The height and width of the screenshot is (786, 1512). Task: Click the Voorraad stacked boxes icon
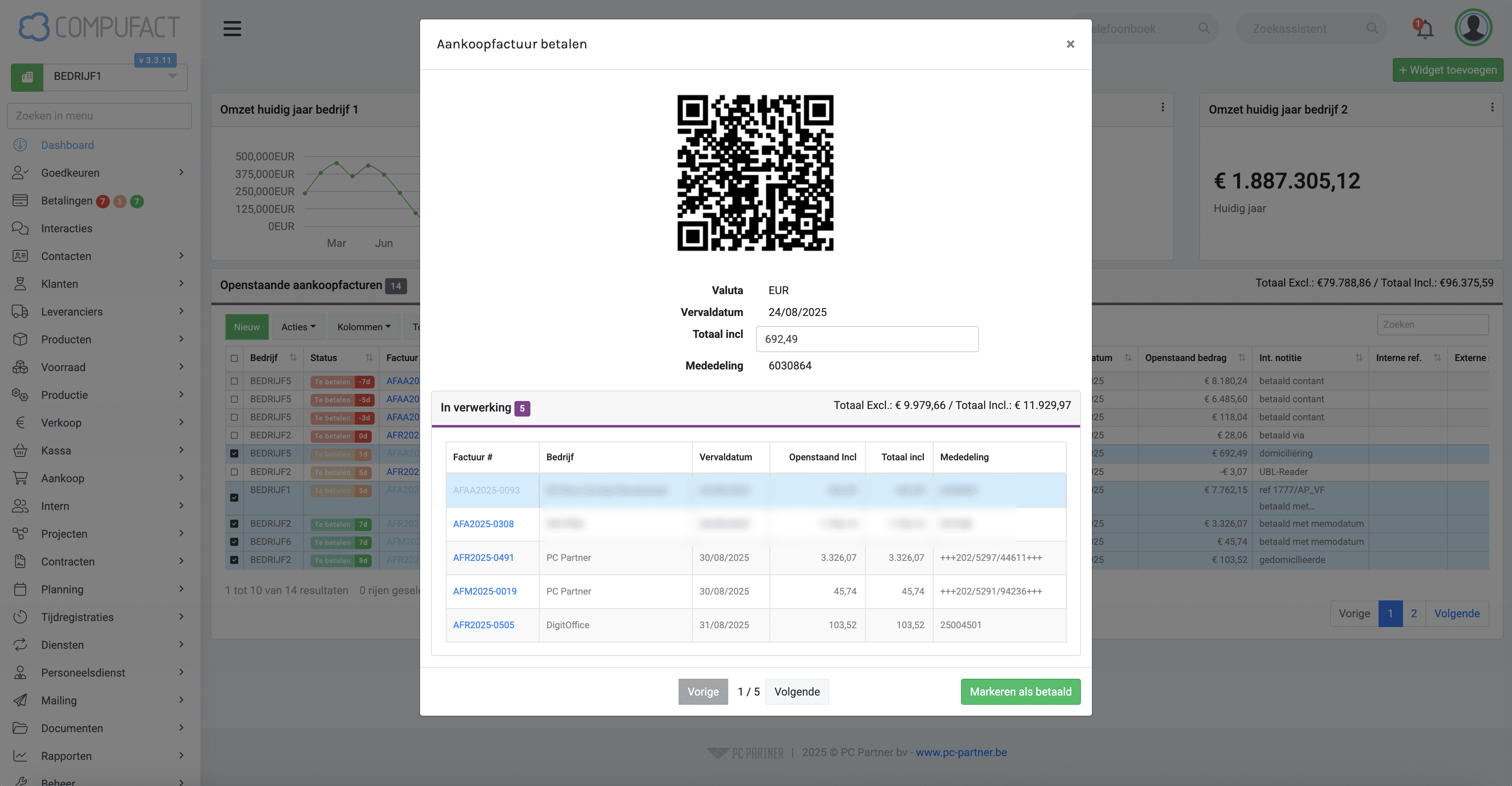[x=20, y=367]
